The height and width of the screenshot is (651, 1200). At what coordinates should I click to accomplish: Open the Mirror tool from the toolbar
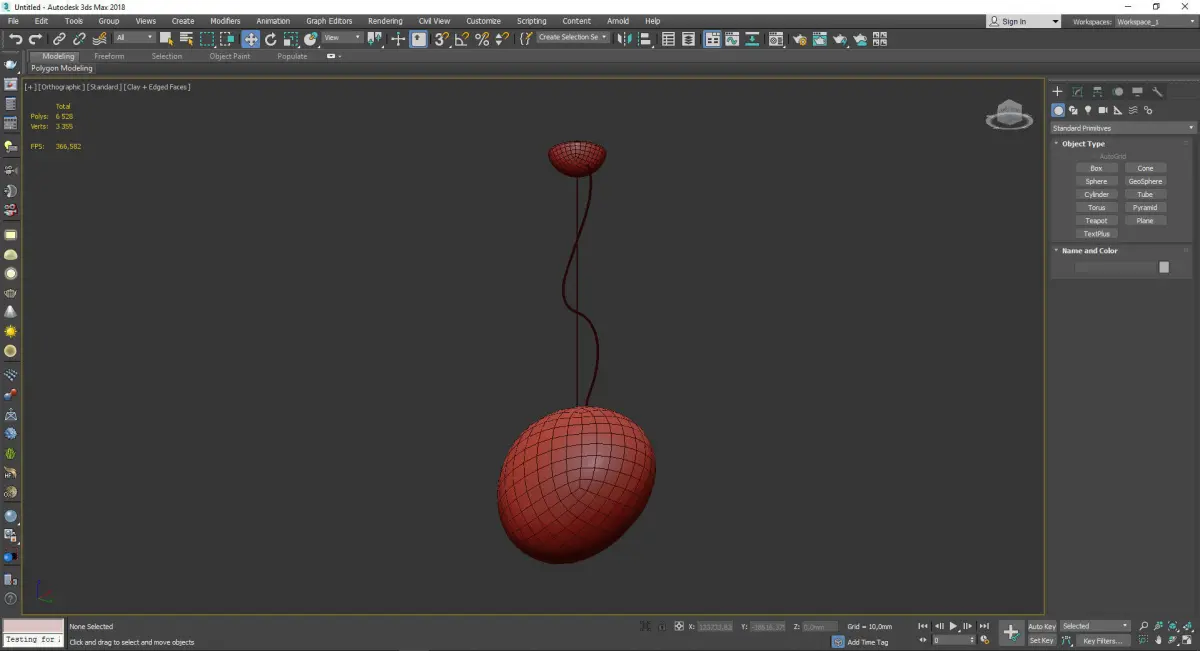click(624, 39)
